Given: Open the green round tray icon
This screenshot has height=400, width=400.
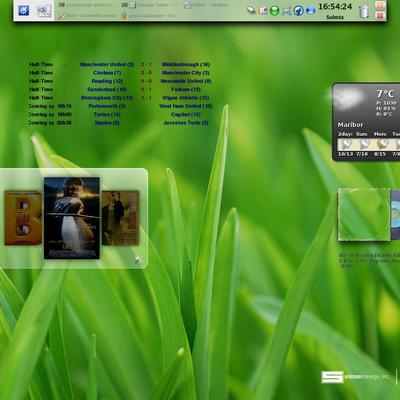Looking at the screenshot, I should tap(274, 11).
